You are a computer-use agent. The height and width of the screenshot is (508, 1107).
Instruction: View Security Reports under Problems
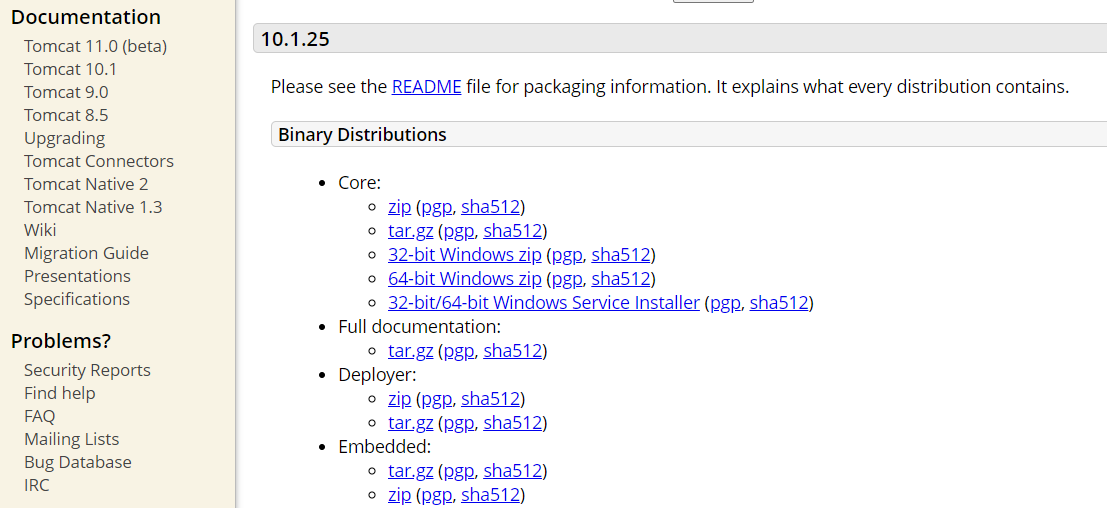(x=87, y=370)
